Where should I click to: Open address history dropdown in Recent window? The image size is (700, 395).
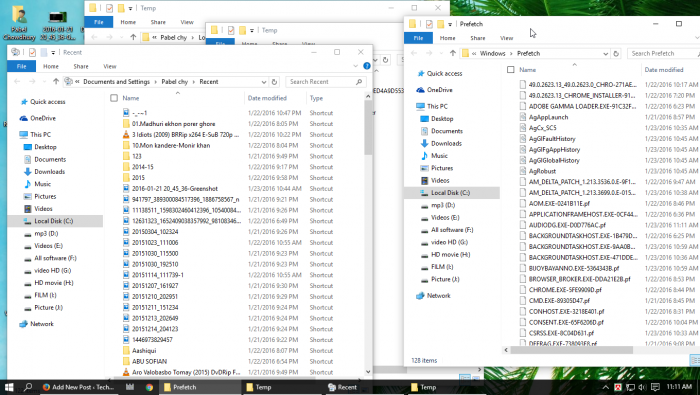(x=264, y=82)
